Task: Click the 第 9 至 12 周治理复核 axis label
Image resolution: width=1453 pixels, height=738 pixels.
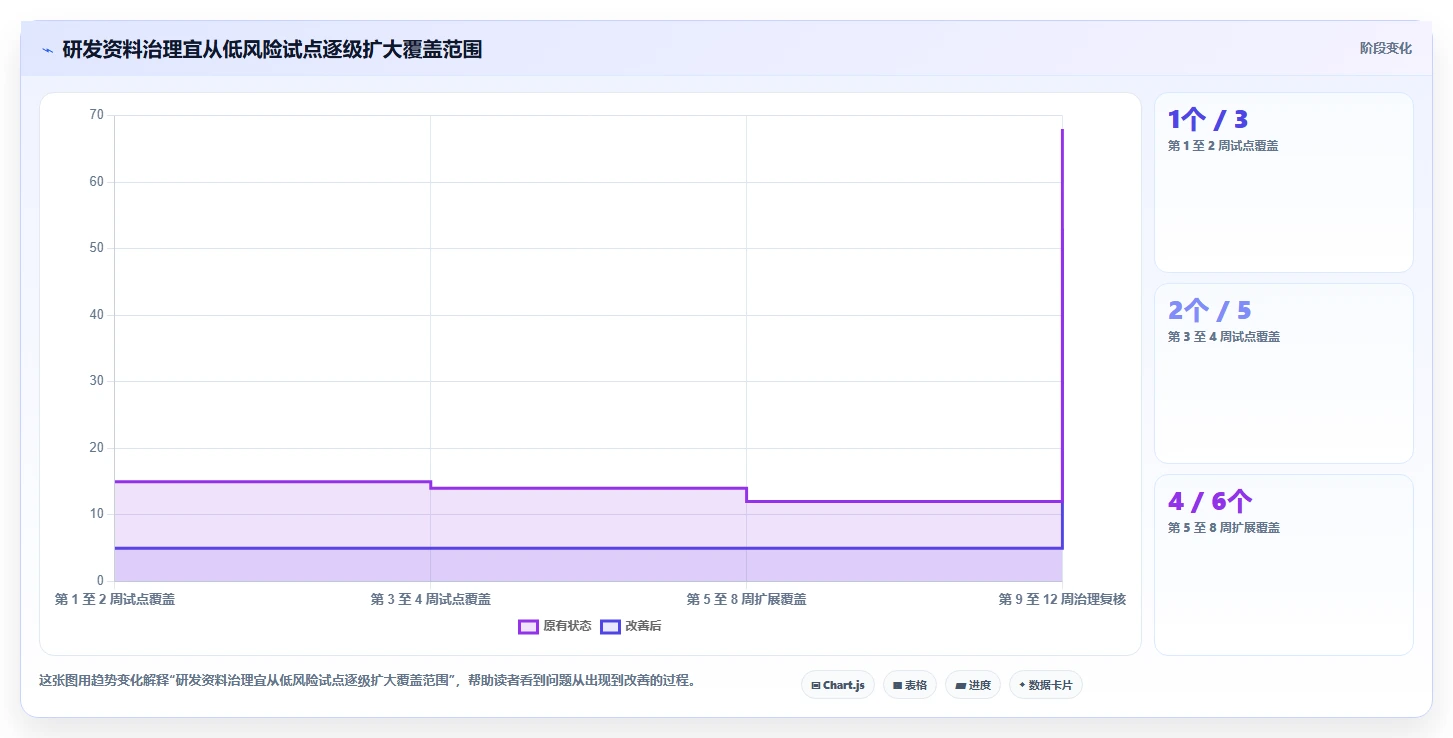Action: [1062, 600]
